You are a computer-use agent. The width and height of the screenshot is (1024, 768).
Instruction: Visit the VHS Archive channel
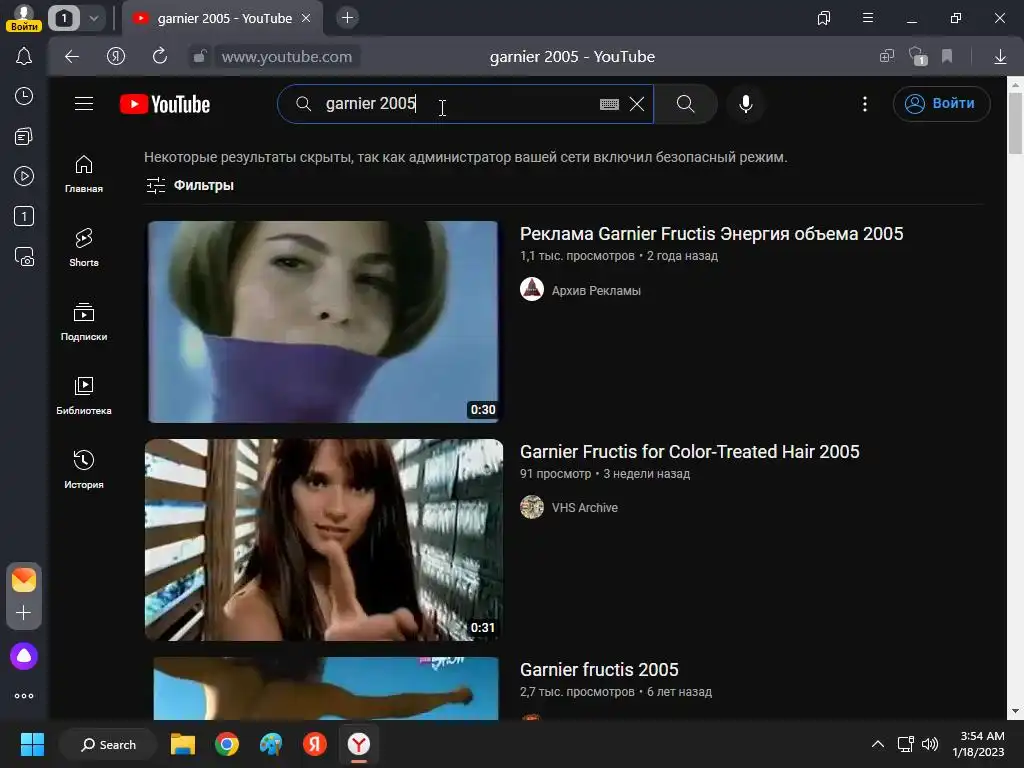[584, 507]
